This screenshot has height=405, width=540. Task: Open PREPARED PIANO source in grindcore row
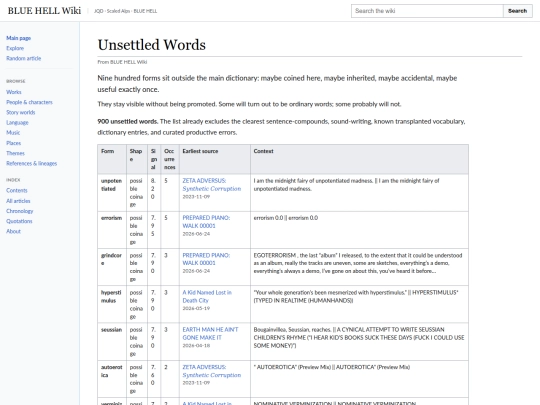206,259
